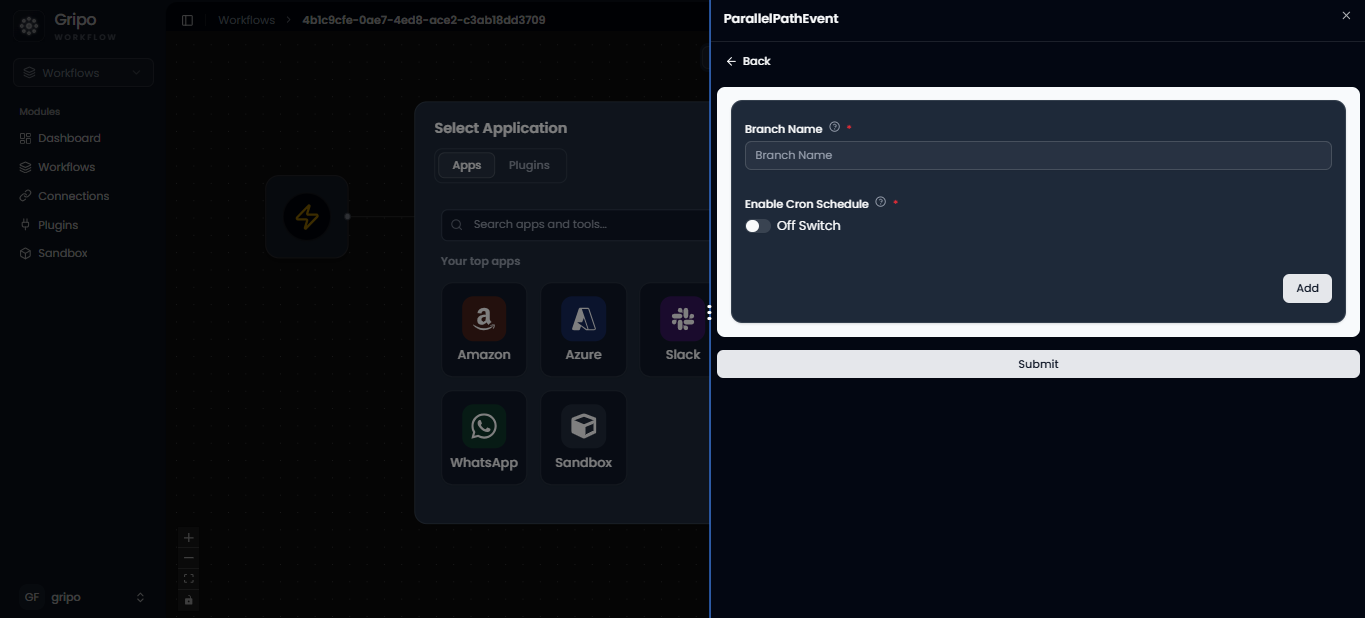Enable the Cron Schedule switch
The width and height of the screenshot is (1365, 618).
[x=758, y=226]
